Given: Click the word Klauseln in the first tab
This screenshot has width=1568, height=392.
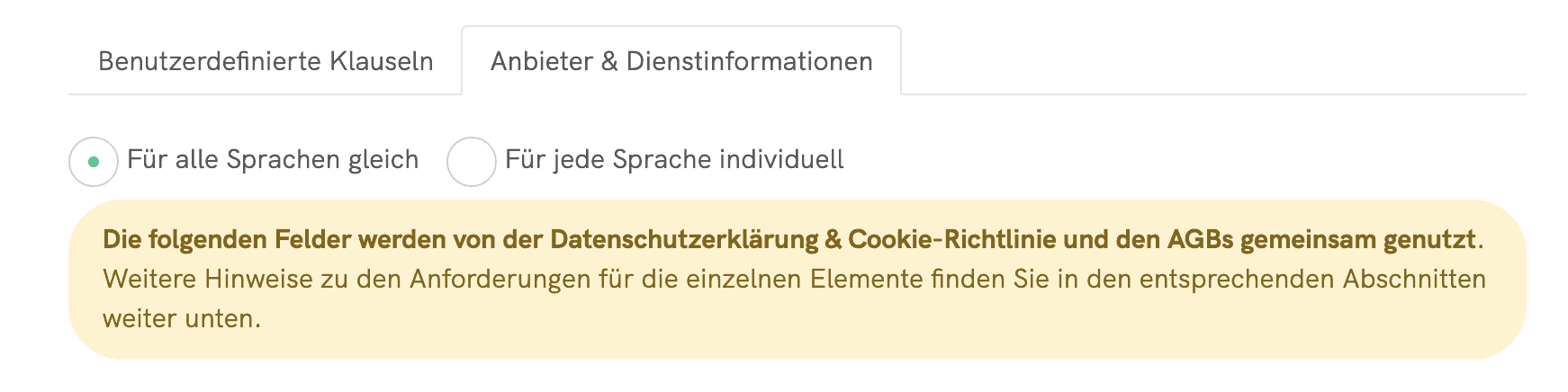Looking at the screenshot, I should [381, 61].
